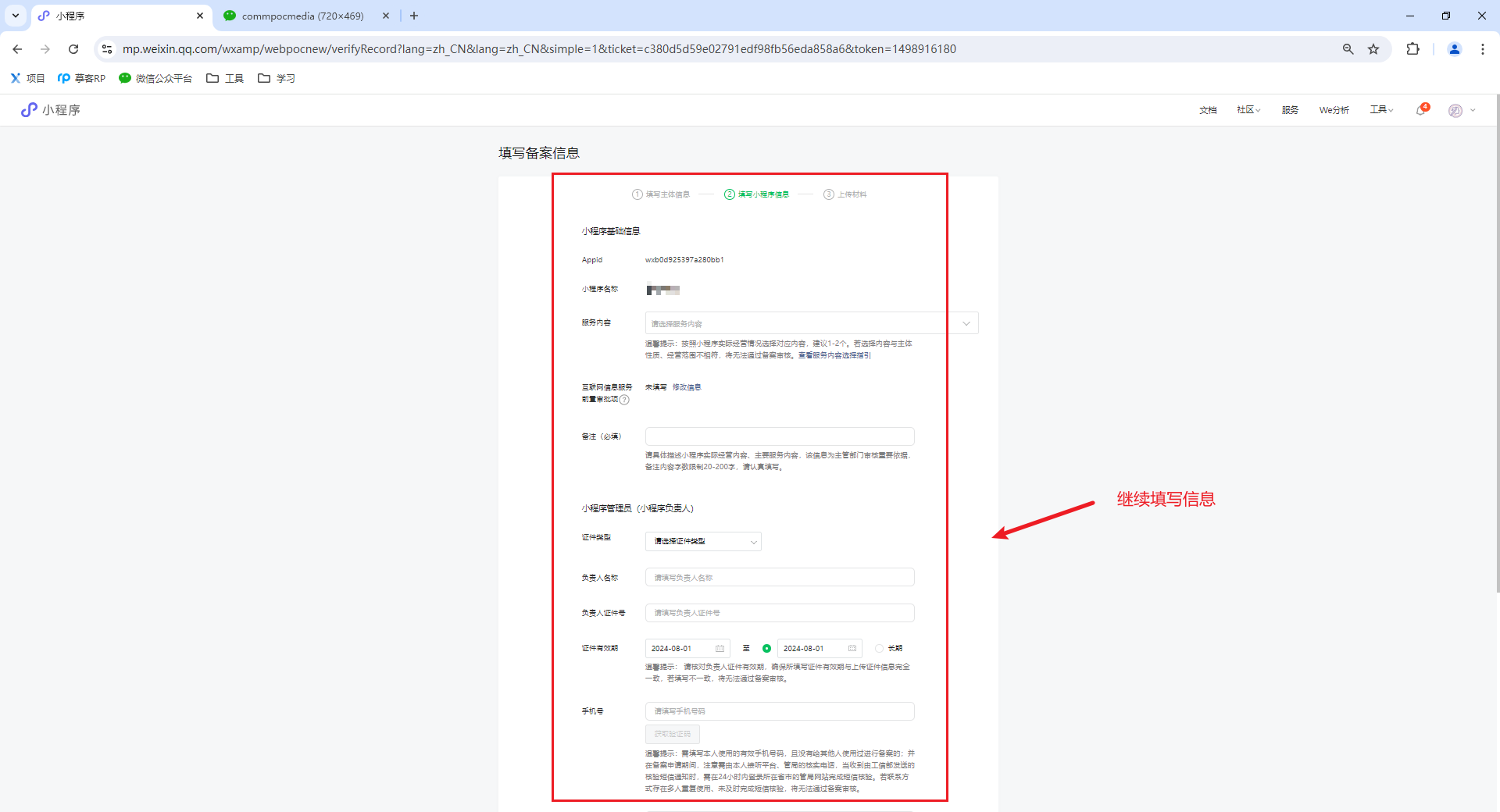Click the 小程序 logo in page header
This screenshot has height=812, width=1500.
(51, 110)
